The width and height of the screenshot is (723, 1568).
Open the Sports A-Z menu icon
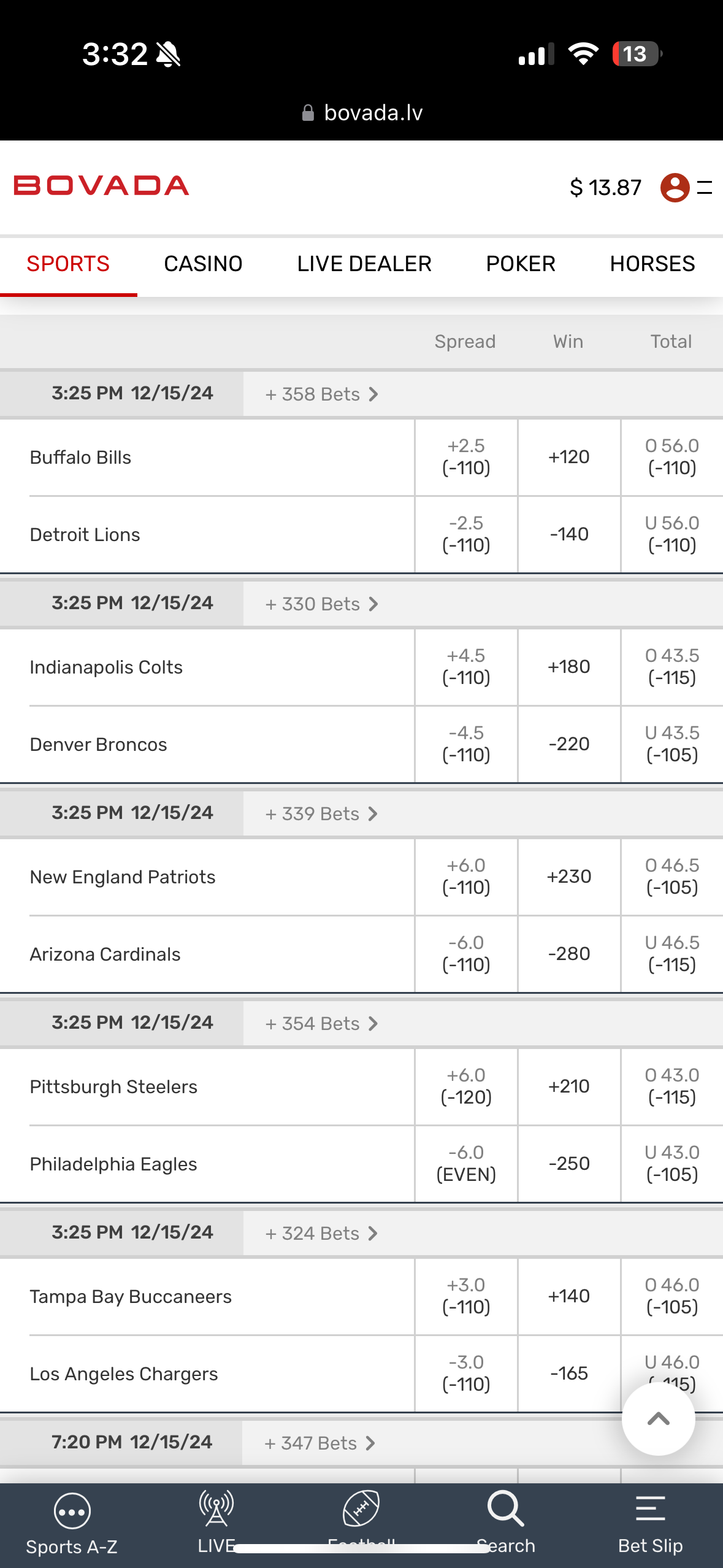point(72,1512)
